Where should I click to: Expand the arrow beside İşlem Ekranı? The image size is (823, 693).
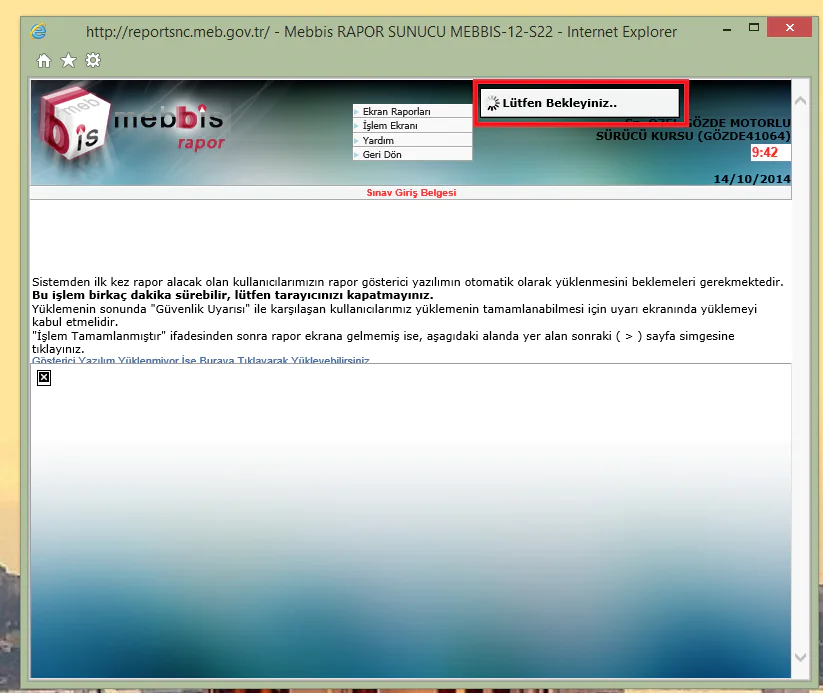(x=357, y=124)
